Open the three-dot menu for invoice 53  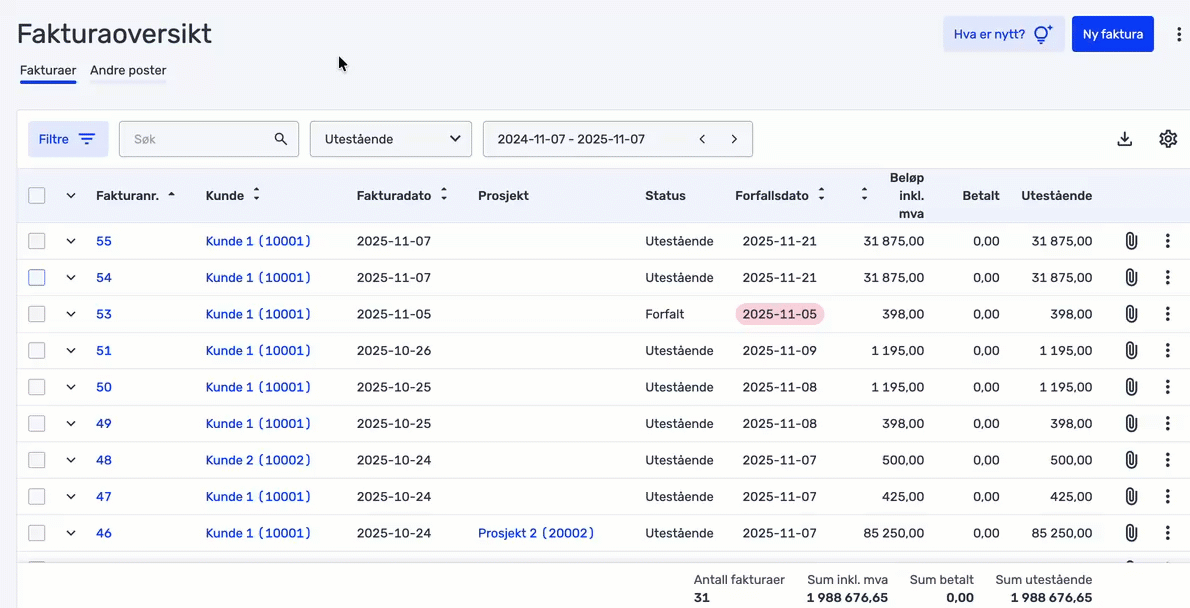coord(1167,314)
